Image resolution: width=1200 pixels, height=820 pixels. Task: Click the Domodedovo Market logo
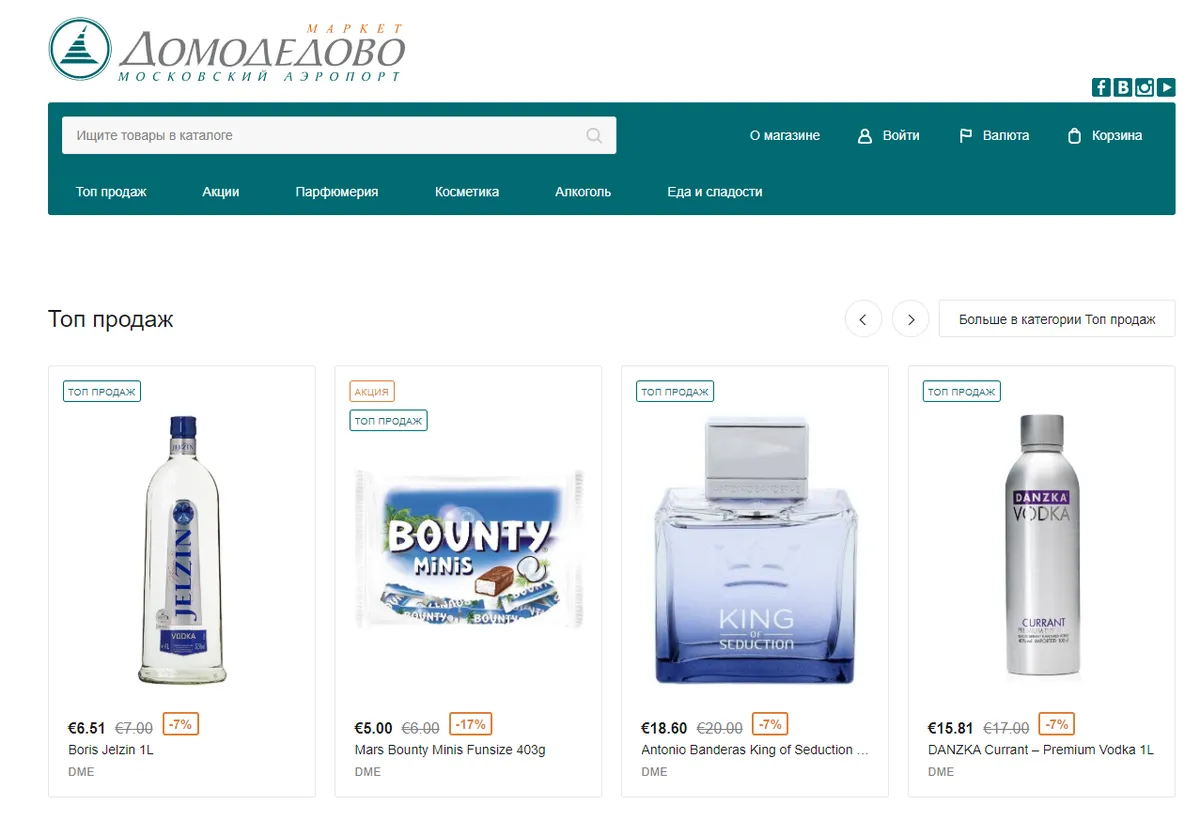(228, 51)
